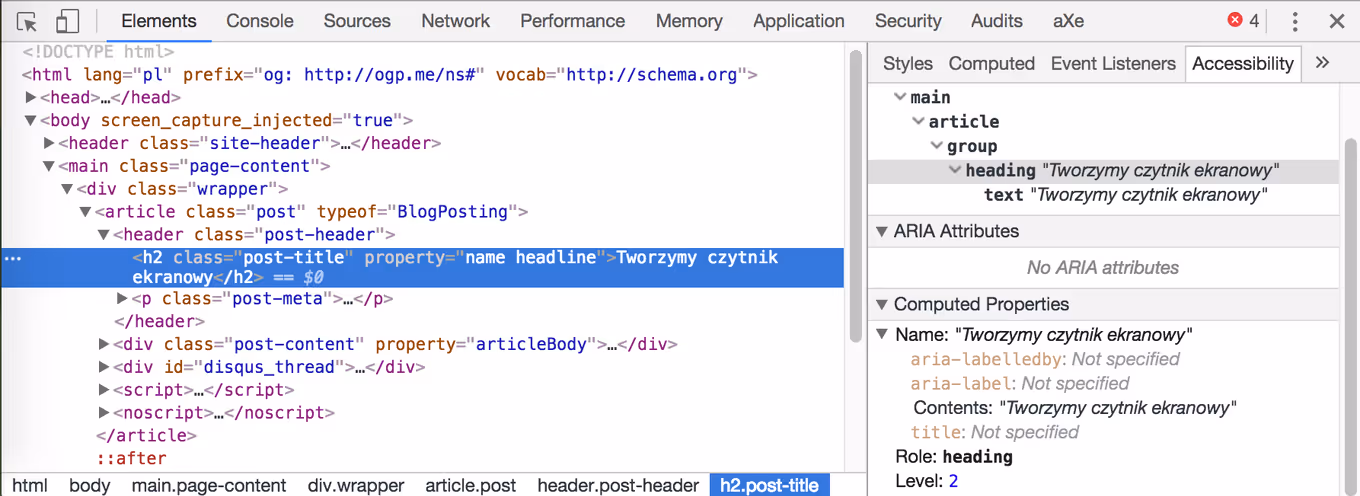Expand the site-header element
Image resolution: width=1360 pixels, height=496 pixels.
(49, 144)
